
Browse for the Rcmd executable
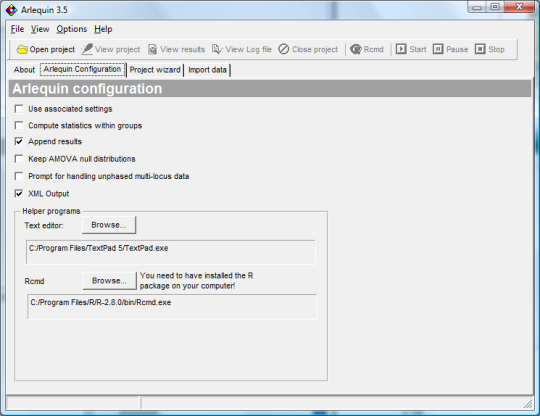point(109,281)
